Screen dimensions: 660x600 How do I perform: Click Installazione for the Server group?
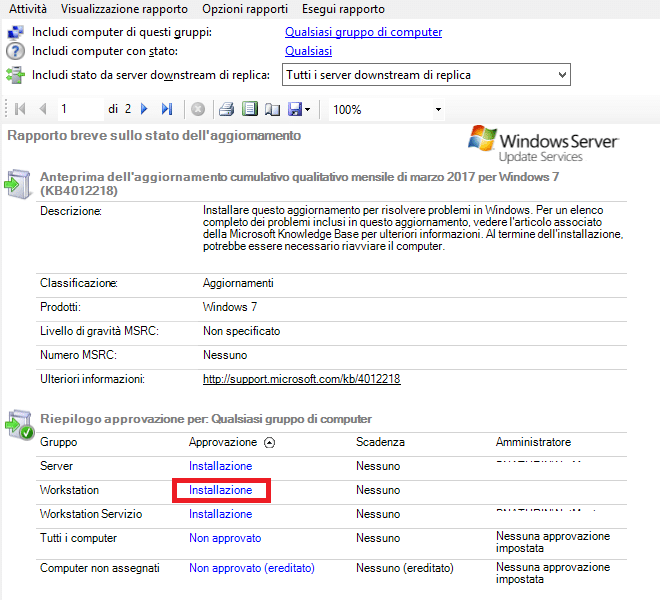(x=221, y=466)
